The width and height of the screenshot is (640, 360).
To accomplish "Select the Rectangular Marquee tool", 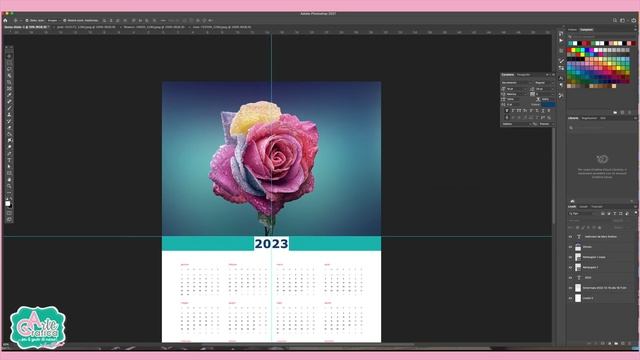I will click(x=9, y=63).
